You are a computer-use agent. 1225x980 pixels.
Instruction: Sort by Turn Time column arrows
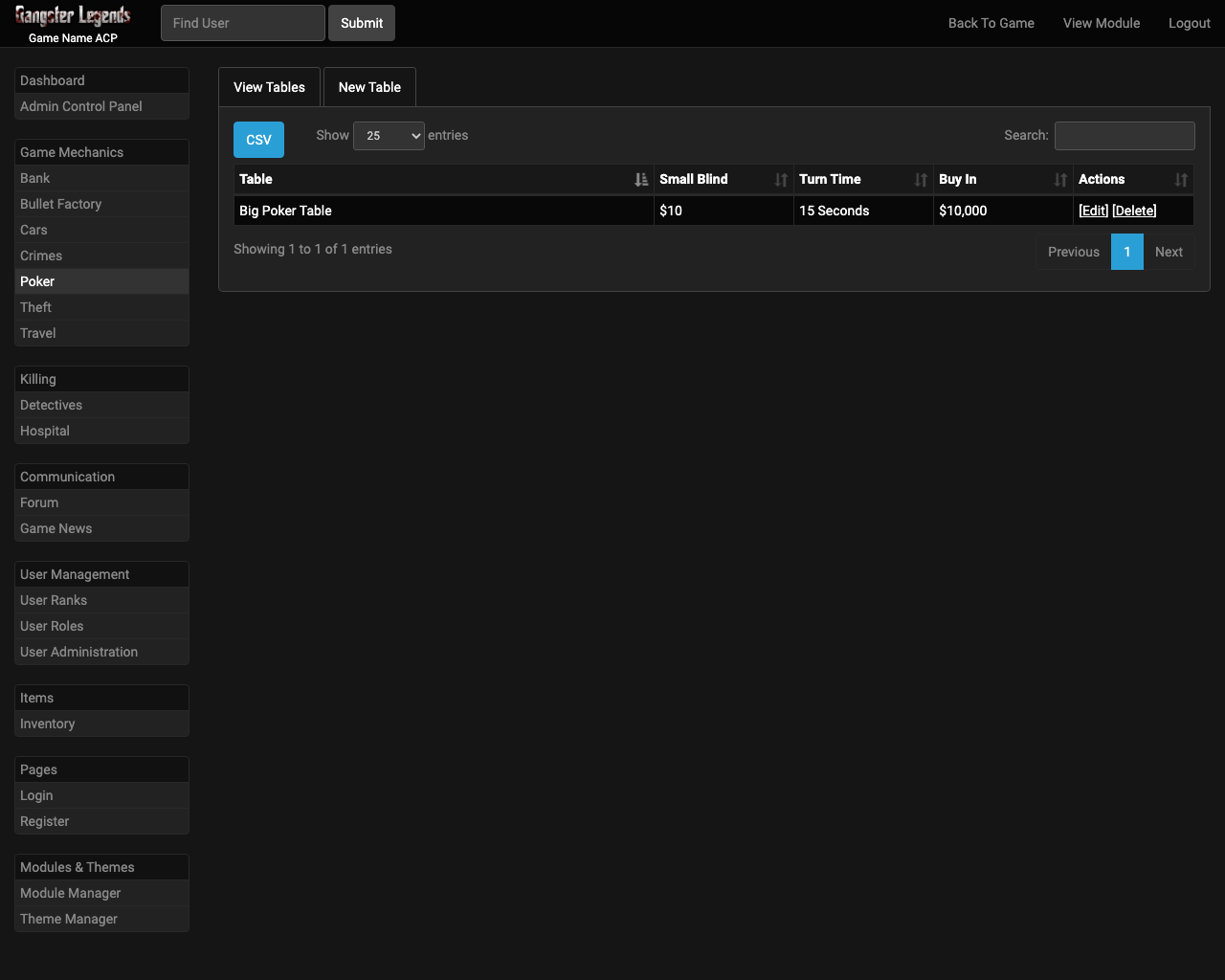921,180
